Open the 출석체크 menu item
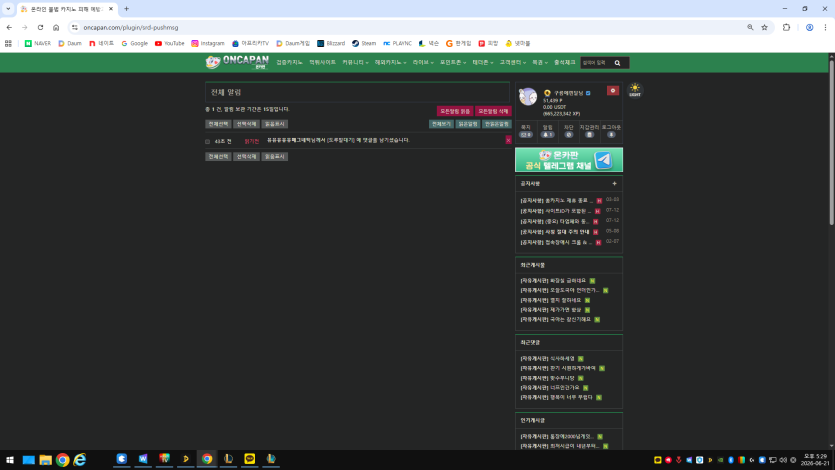The width and height of the screenshot is (835, 470). [x=564, y=62]
